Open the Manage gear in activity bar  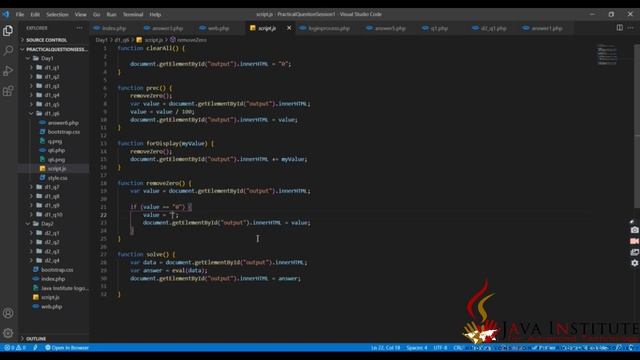pos(8,333)
